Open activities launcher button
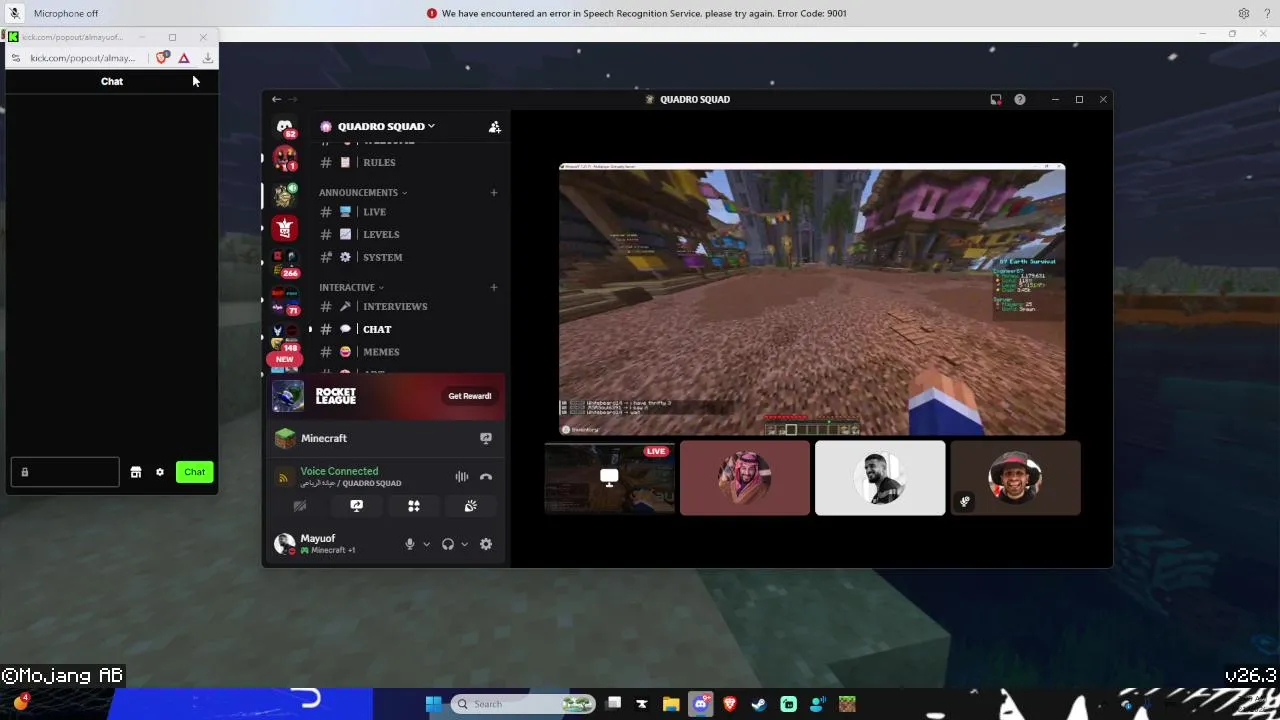This screenshot has width=1280, height=720. (x=414, y=506)
